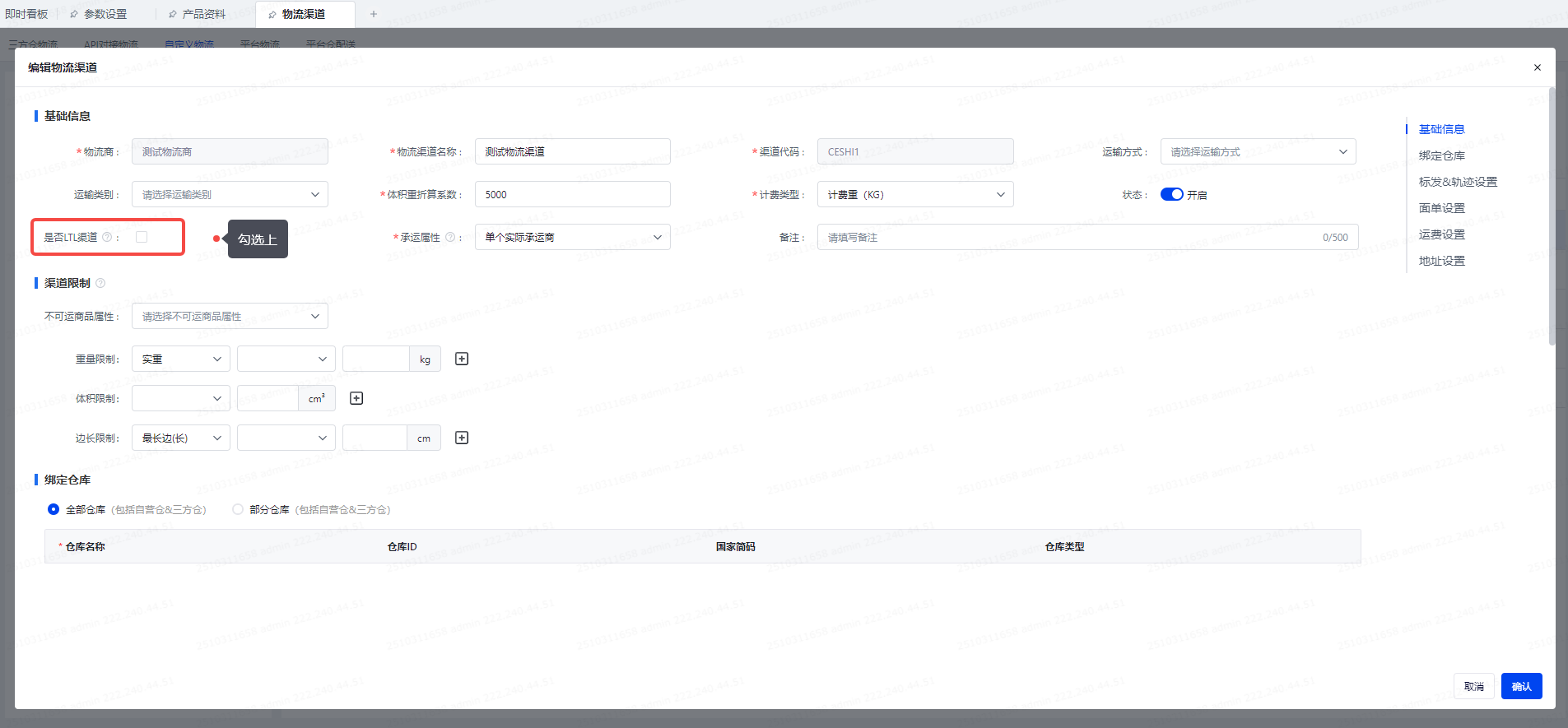Viewport: 1568px width, 728px height.
Task: Open the 体积限制 operator dropdown
Action: point(181,398)
